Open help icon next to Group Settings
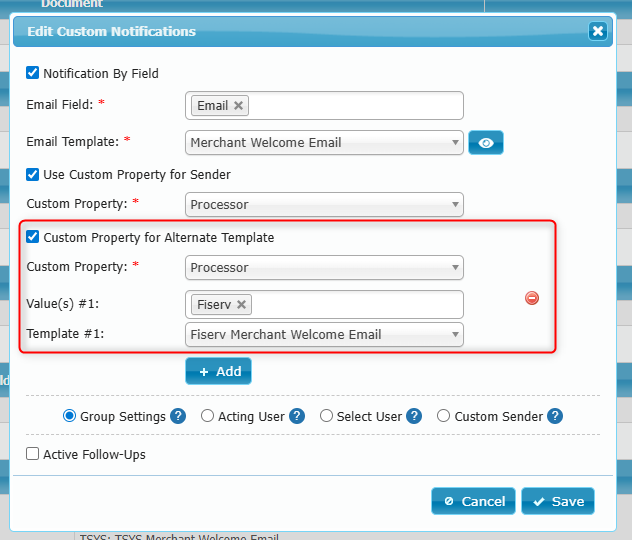Viewport: 632px width, 540px height. click(178, 416)
